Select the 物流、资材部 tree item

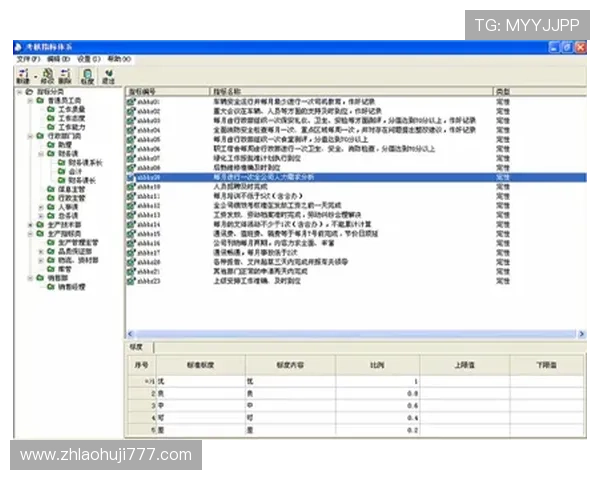(x=78, y=260)
